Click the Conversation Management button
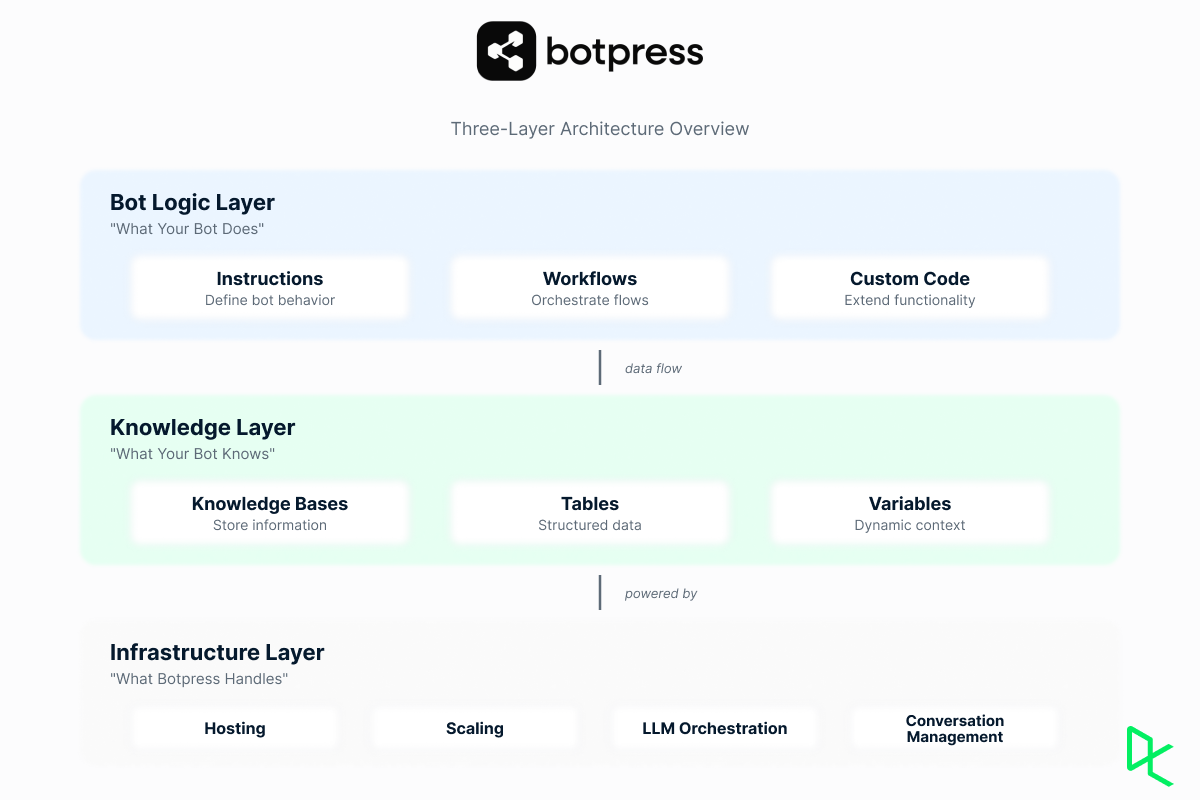The width and height of the screenshot is (1200, 800). [x=954, y=728]
